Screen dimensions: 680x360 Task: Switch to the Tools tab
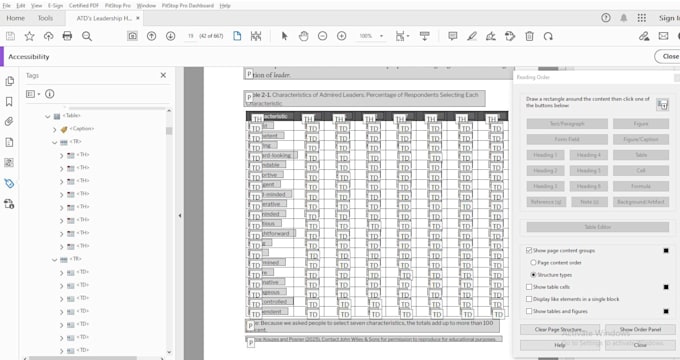(x=45, y=18)
